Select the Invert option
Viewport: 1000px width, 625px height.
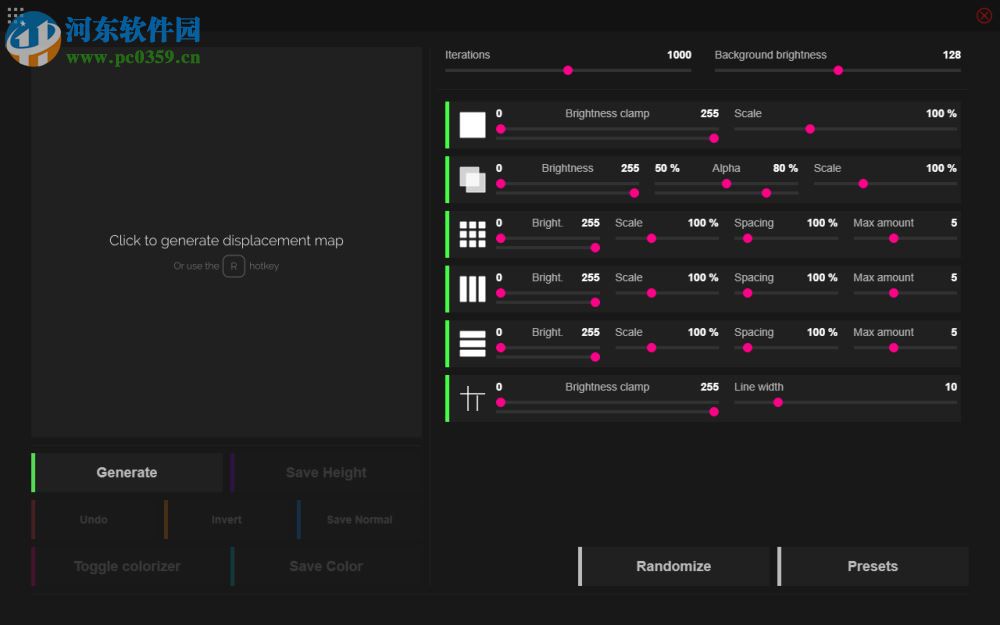pos(226,519)
